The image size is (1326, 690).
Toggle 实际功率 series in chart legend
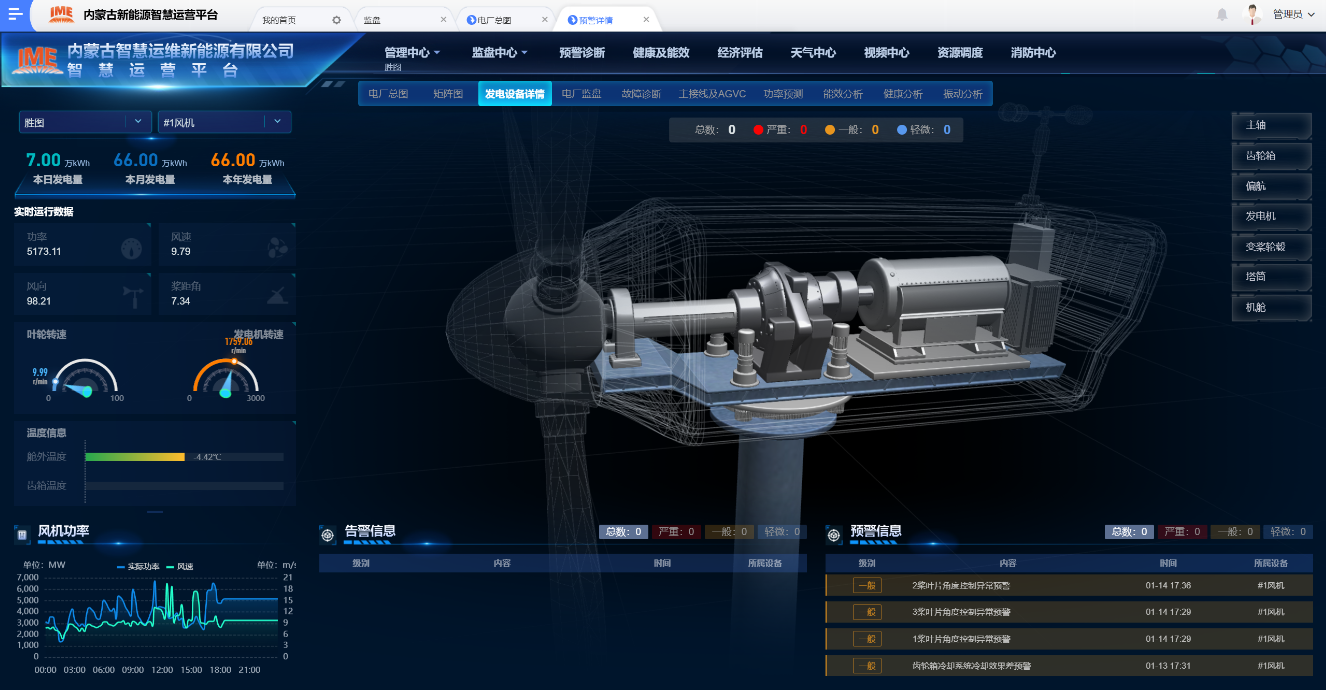click(136, 567)
